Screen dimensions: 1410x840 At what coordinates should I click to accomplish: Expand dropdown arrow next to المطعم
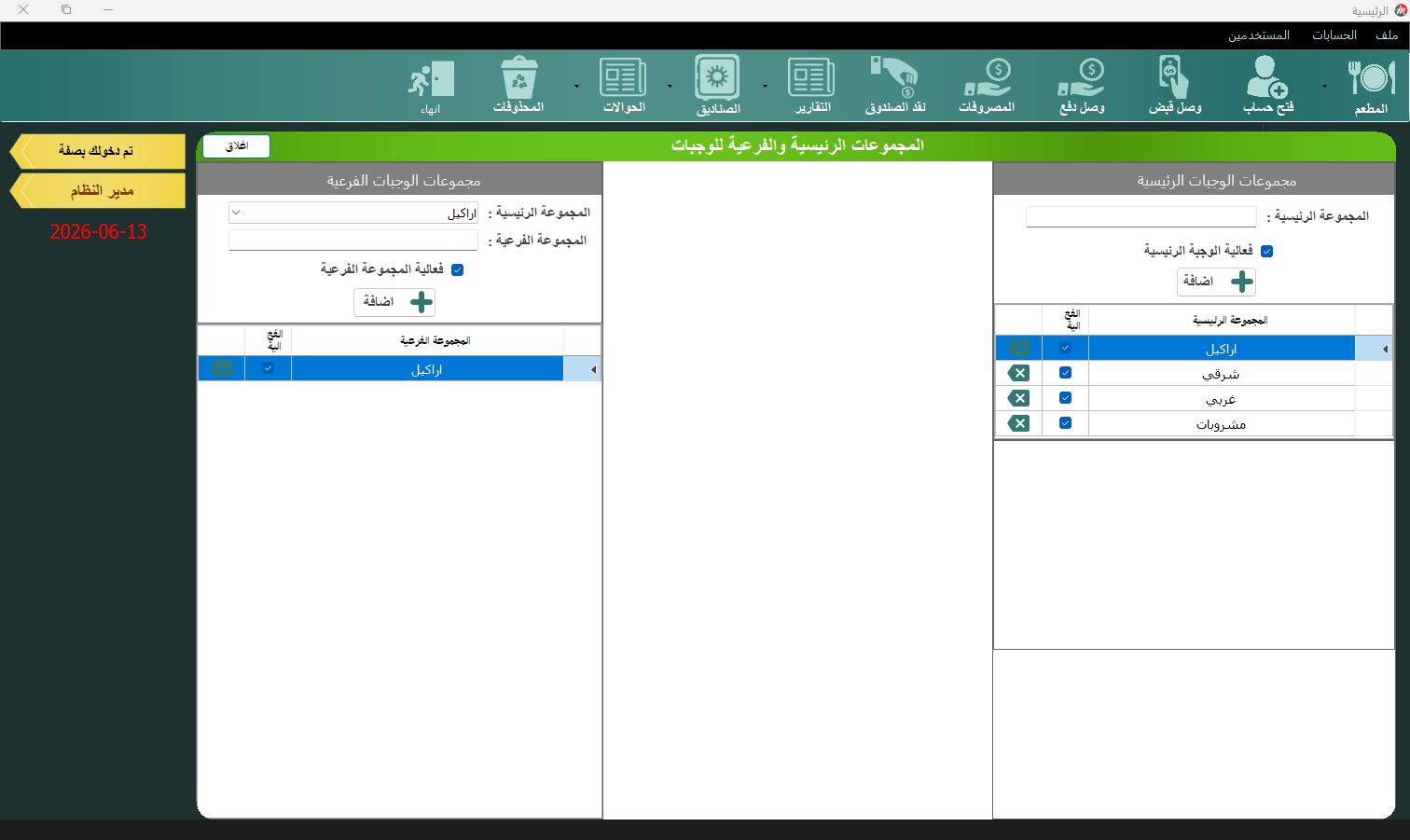coord(1324,86)
